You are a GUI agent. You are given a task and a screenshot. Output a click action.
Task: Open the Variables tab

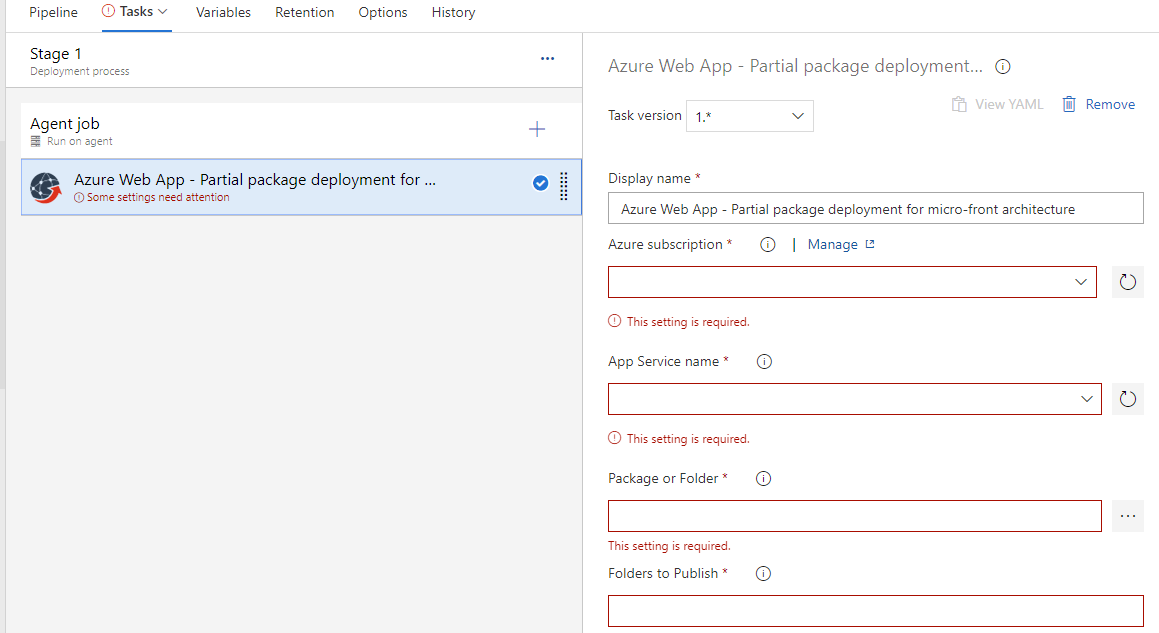tap(223, 13)
